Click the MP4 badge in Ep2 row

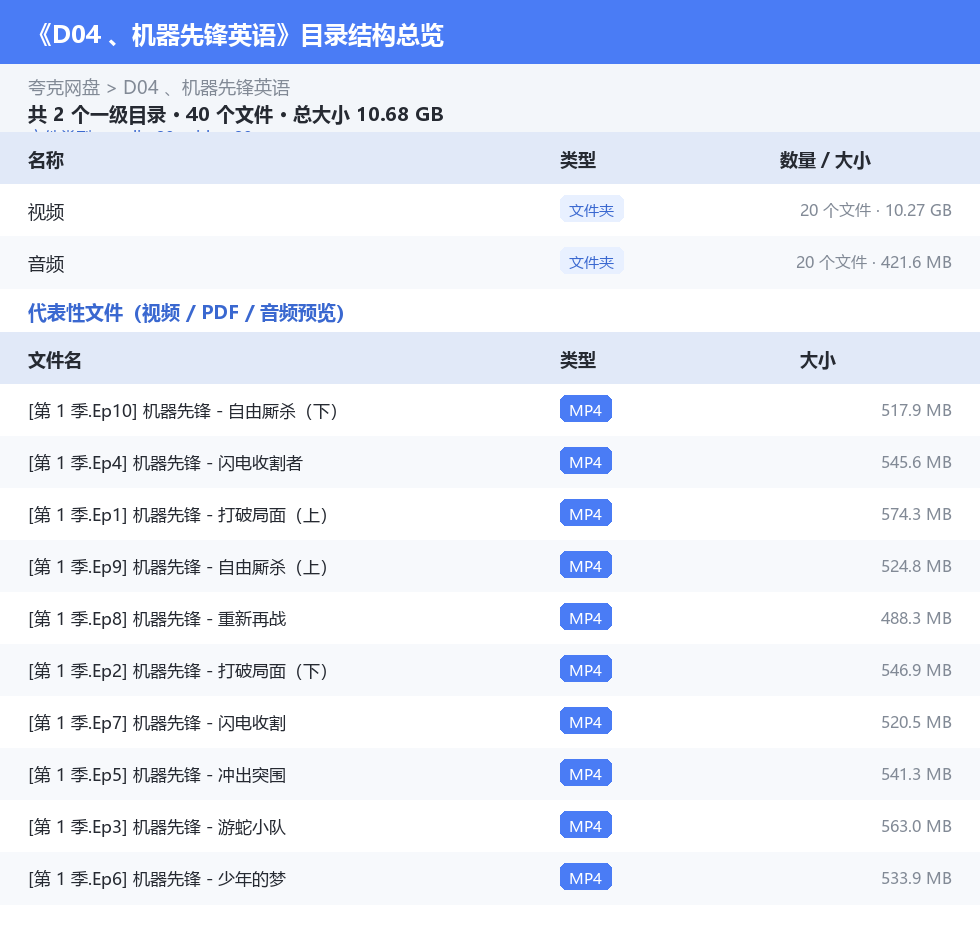586,669
